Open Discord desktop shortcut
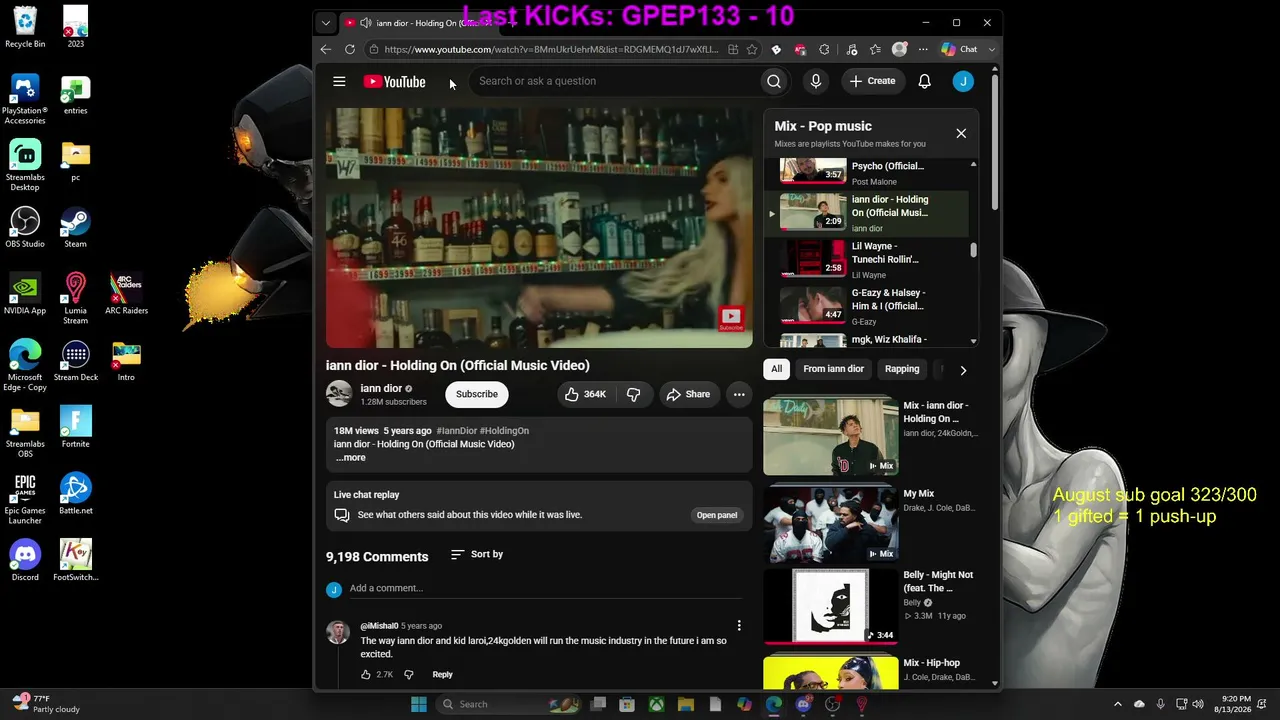Screen dimensions: 1280x720 25,561
